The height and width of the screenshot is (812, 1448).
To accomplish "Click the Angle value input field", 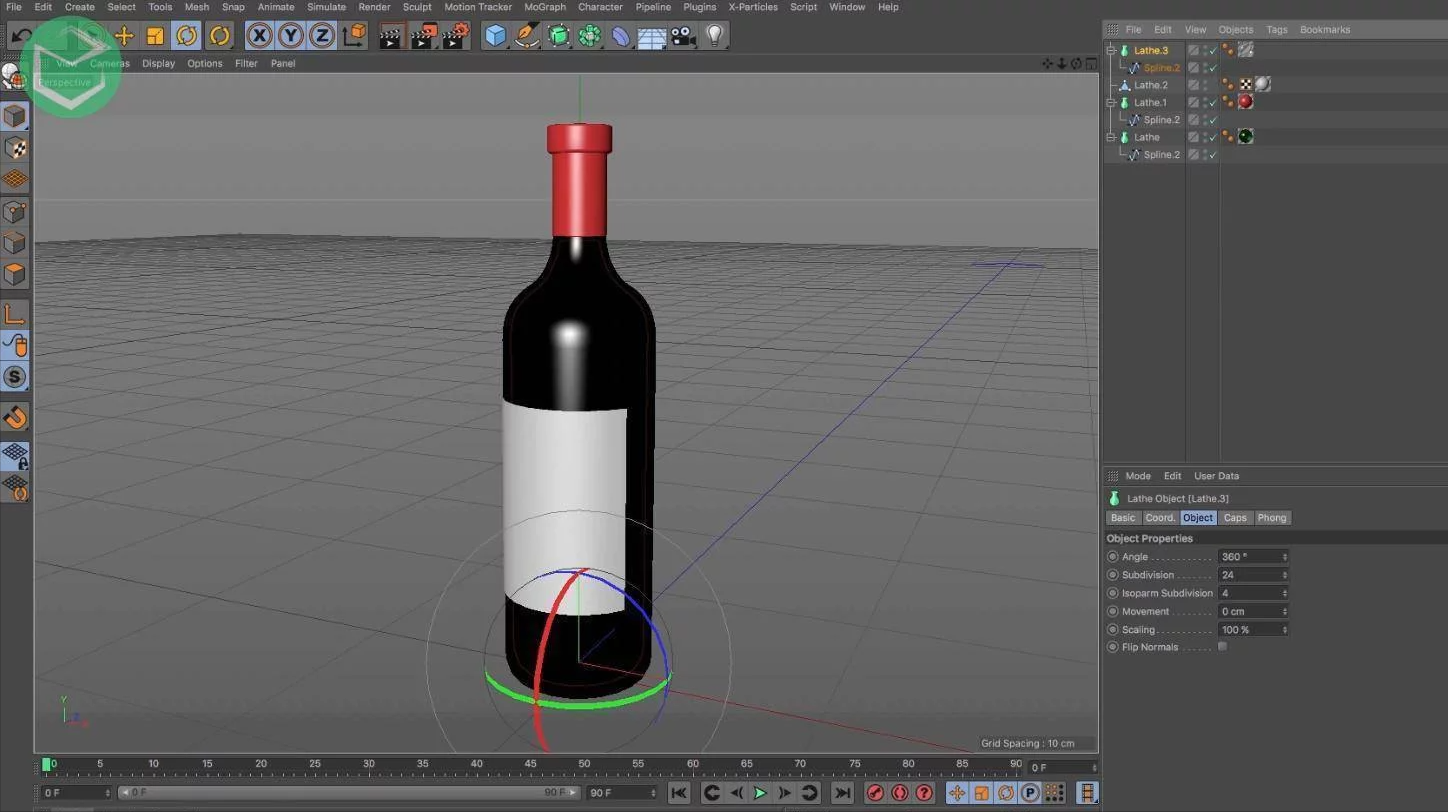I will [x=1249, y=557].
